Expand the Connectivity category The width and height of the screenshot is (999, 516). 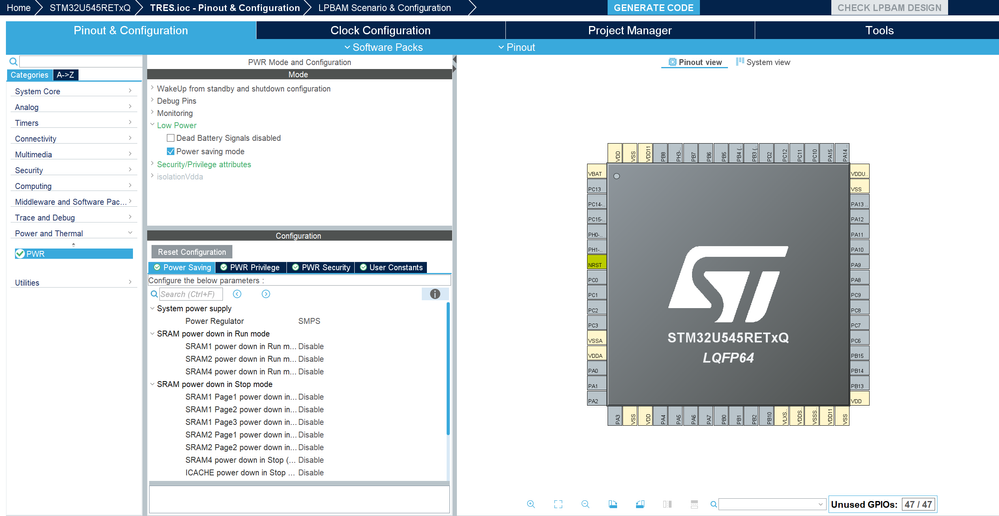pyautogui.click(x=75, y=138)
